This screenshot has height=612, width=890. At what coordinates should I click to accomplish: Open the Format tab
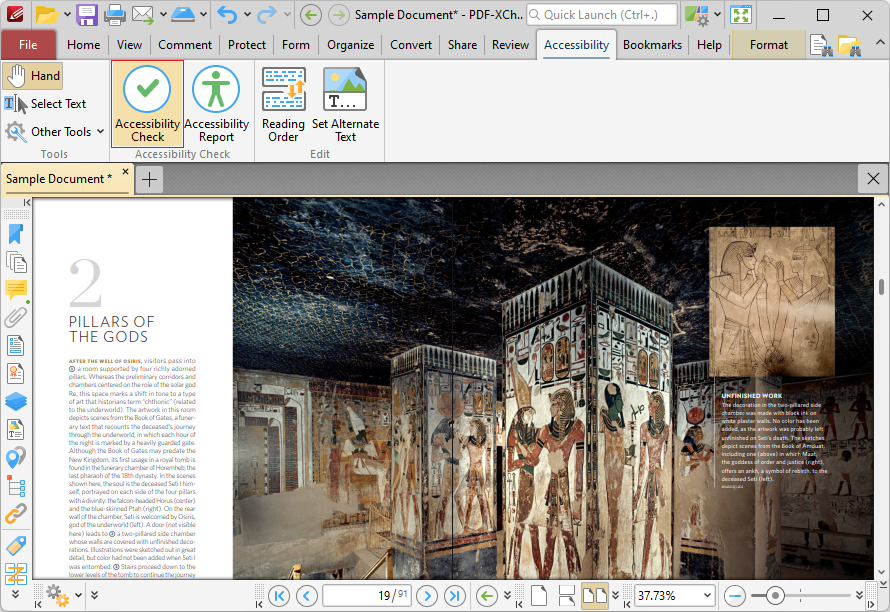[x=769, y=45]
